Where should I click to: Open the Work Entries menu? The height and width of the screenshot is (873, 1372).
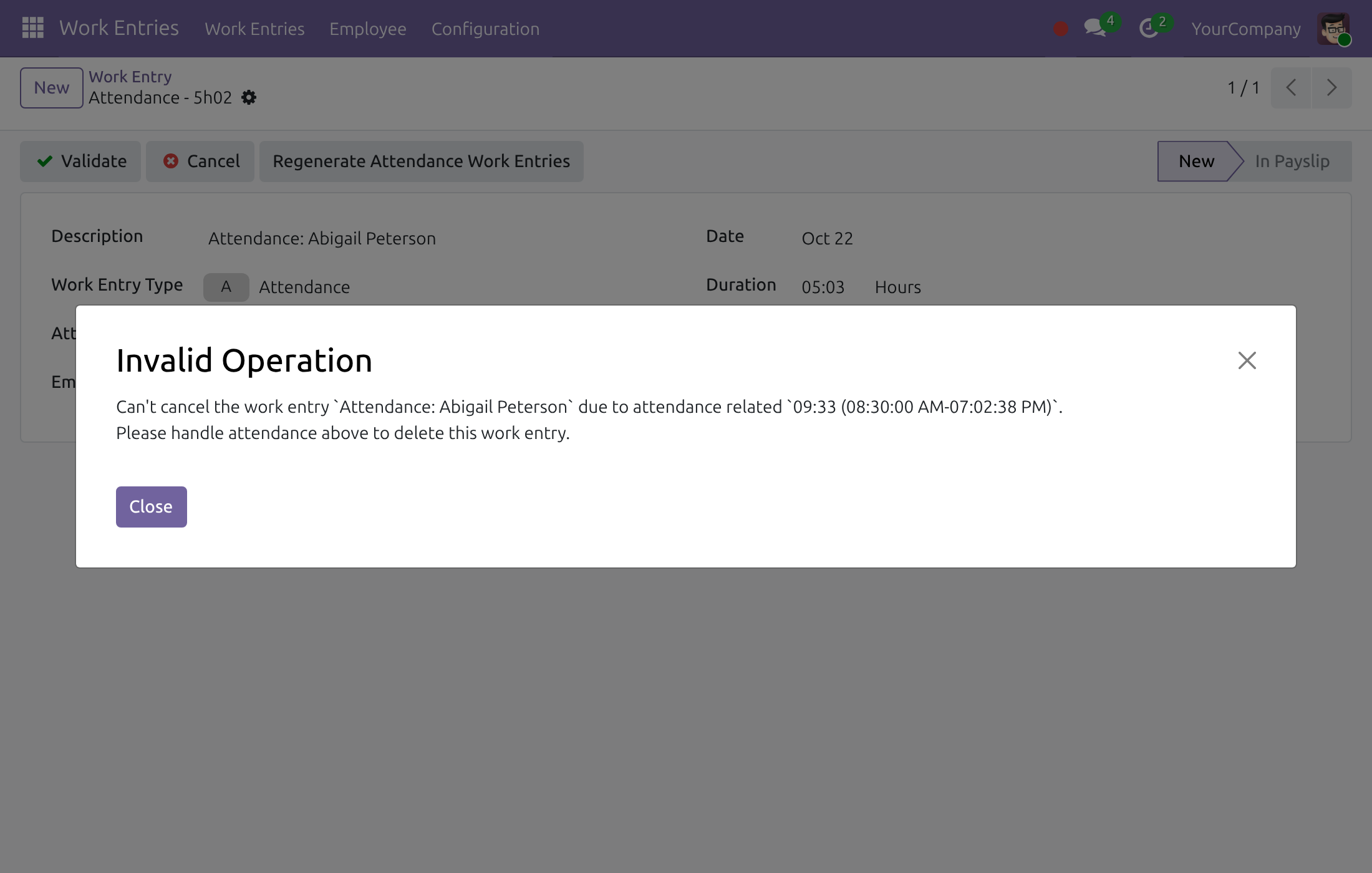[254, 29]
